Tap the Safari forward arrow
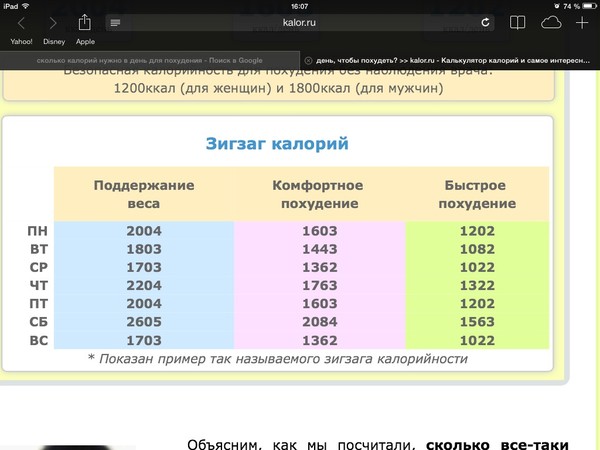Viewport: 600px width, 450px height. pyautogui.click(x=53, y=23)
